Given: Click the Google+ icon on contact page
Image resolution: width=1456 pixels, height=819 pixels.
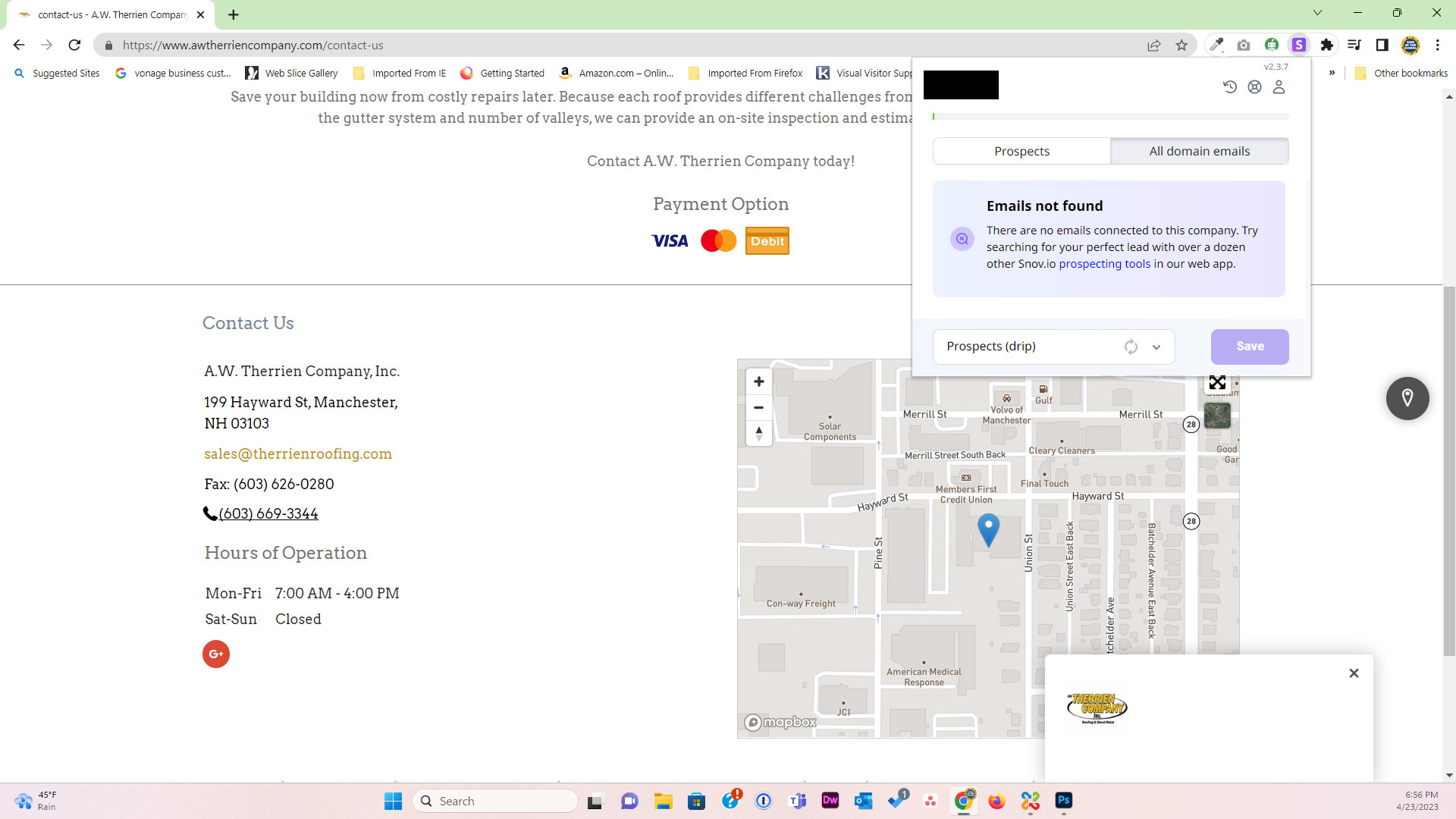Looking at the screenshot, I should pos(216,653).
